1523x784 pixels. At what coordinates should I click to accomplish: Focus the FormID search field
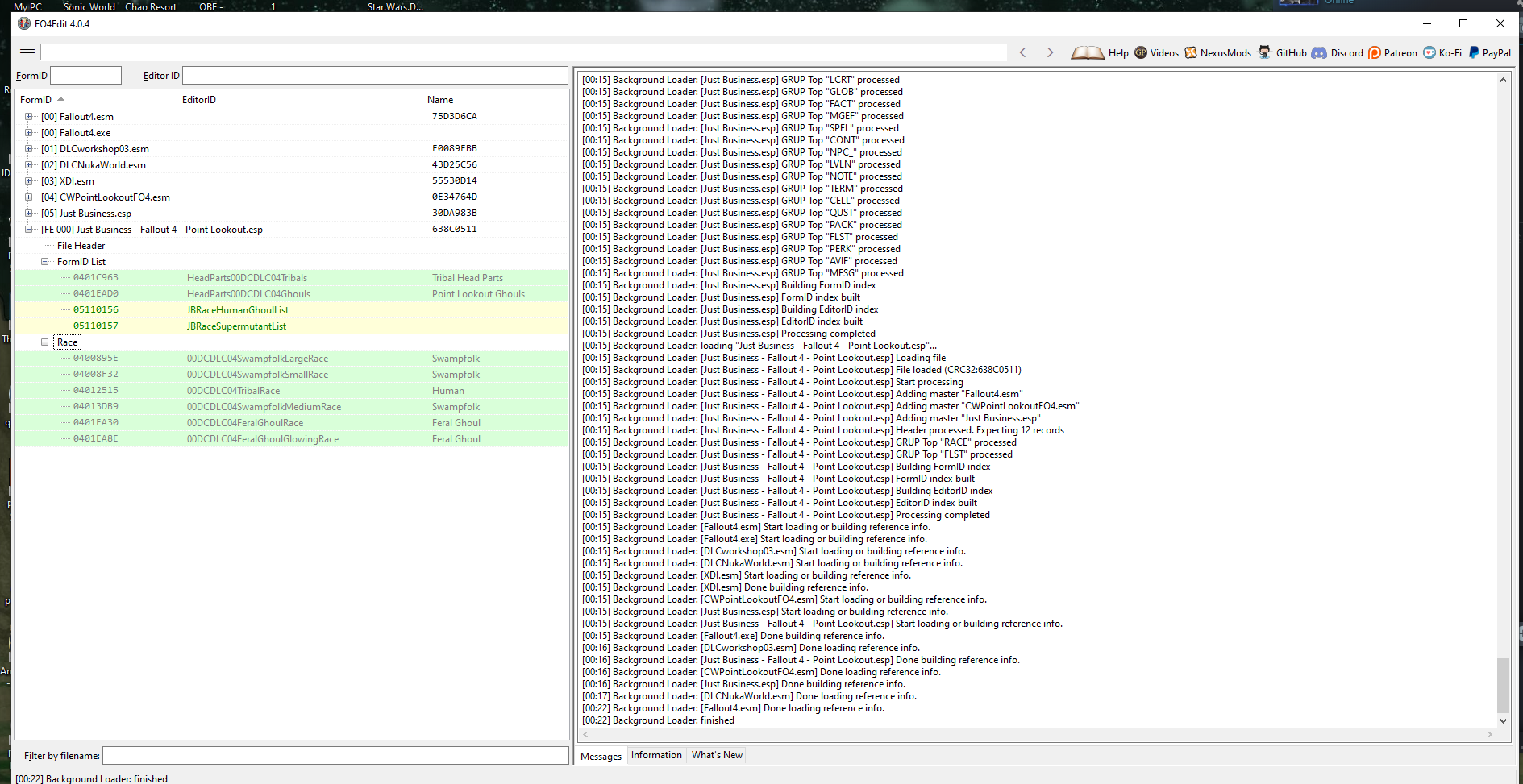85,75
